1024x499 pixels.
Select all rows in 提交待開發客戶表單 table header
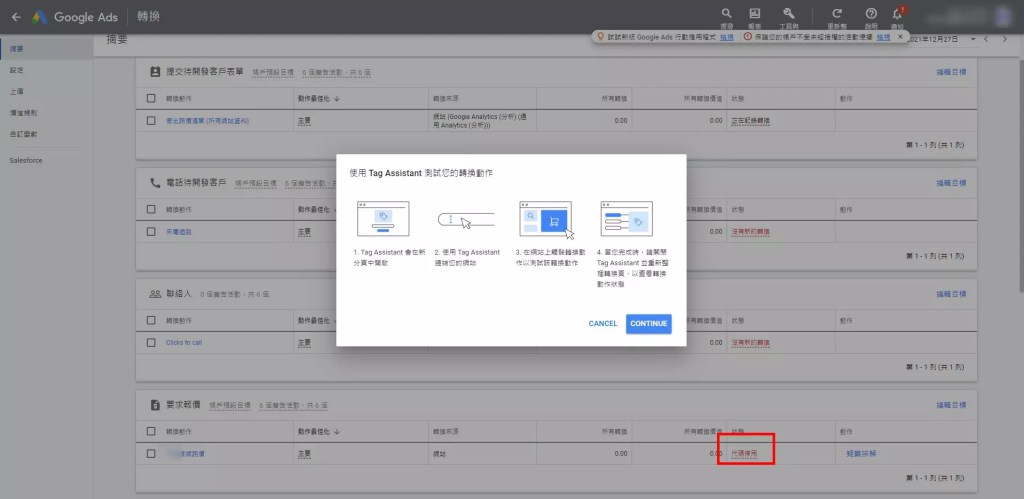[151, 98]
